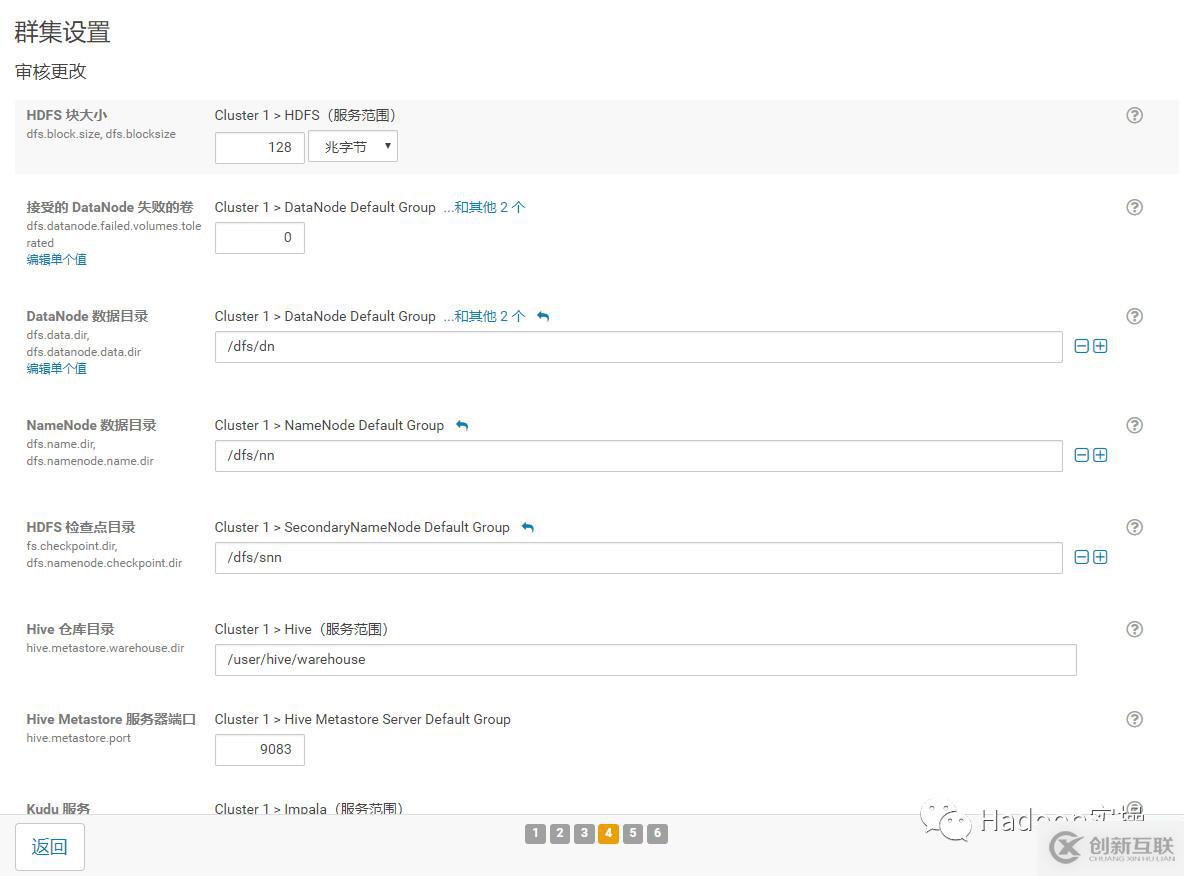Go to wizard step 3
This screenshot has height=876, width=1184.
(x=584, y=833)
